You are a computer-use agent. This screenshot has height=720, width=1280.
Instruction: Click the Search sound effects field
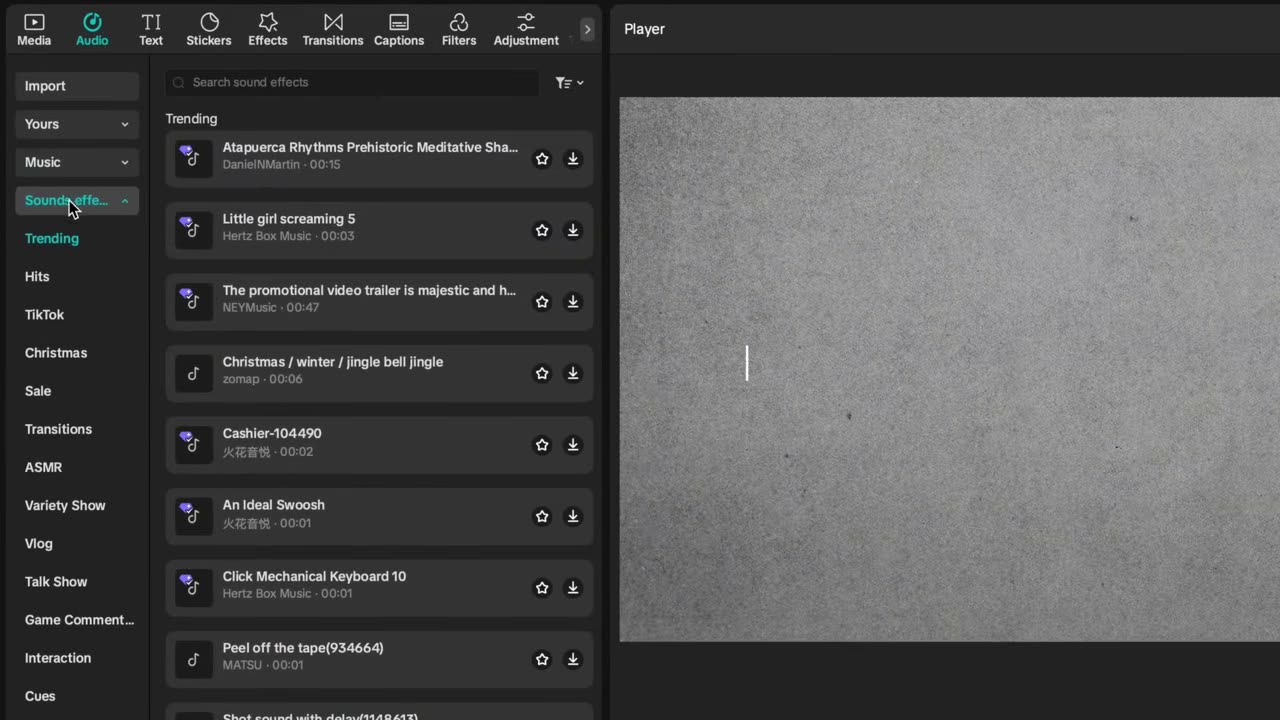(x=353, y=82)
